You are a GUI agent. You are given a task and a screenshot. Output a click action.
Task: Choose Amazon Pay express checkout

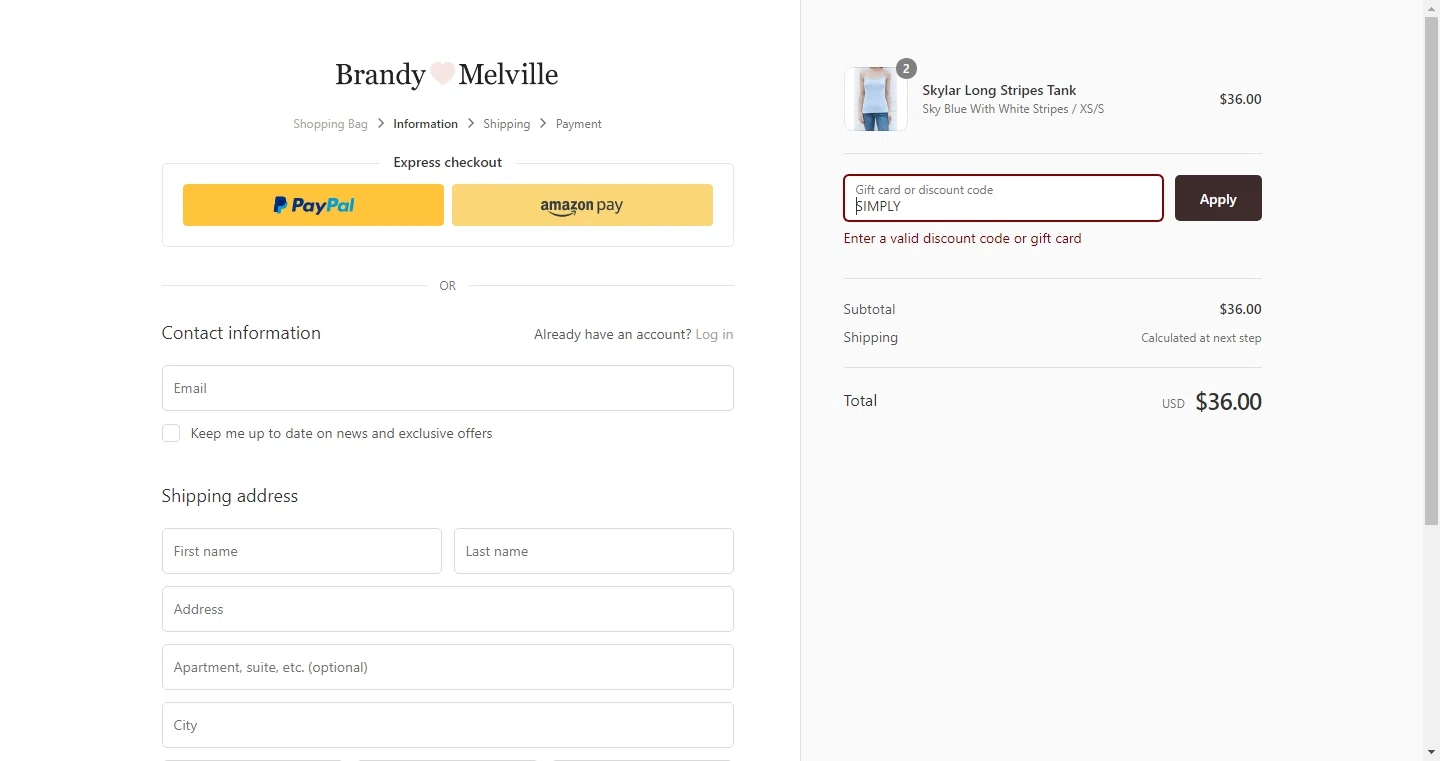pos(582,205)
